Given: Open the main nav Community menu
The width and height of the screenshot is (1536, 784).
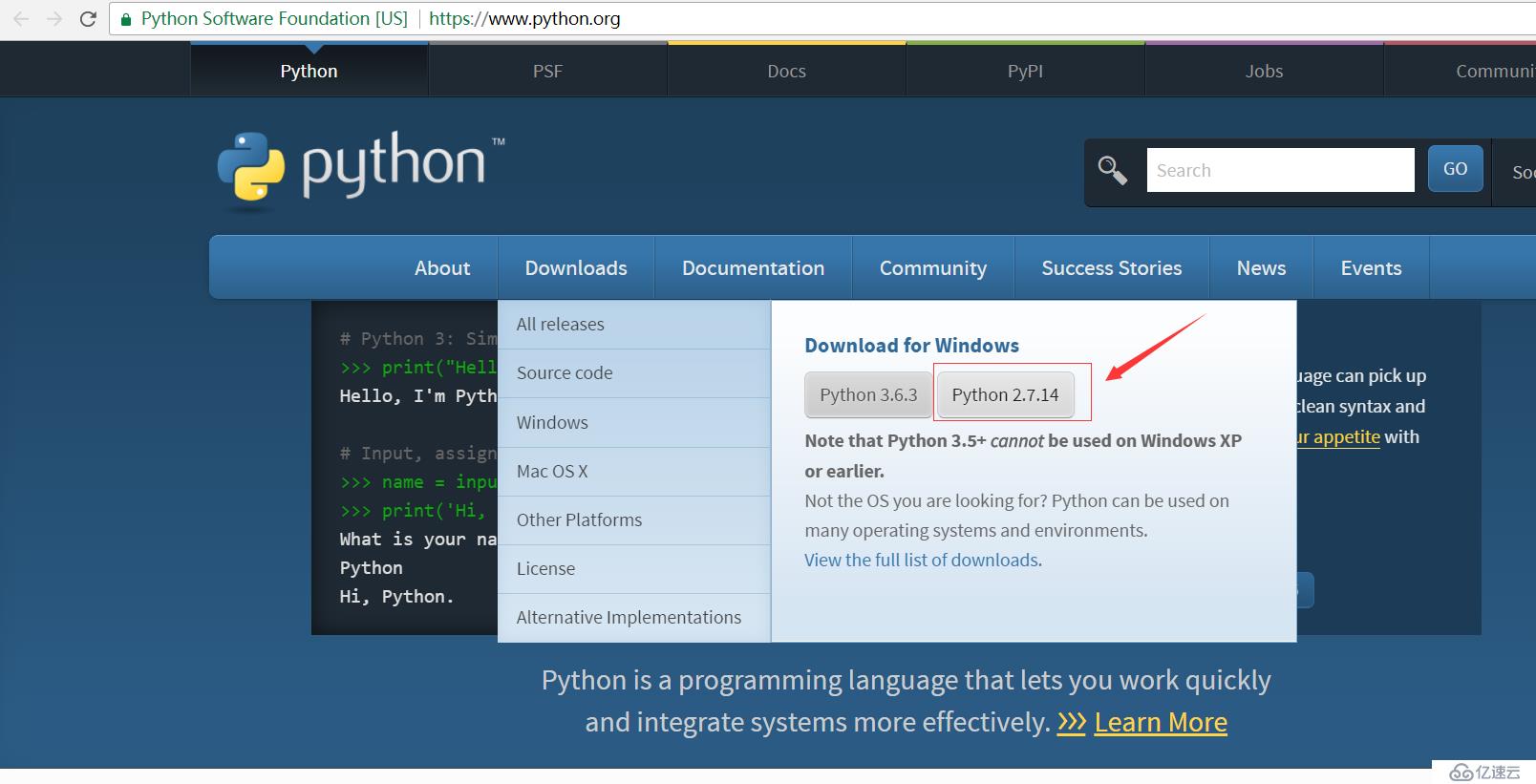Looking at the screenshot, I should [x=933, y=268].
